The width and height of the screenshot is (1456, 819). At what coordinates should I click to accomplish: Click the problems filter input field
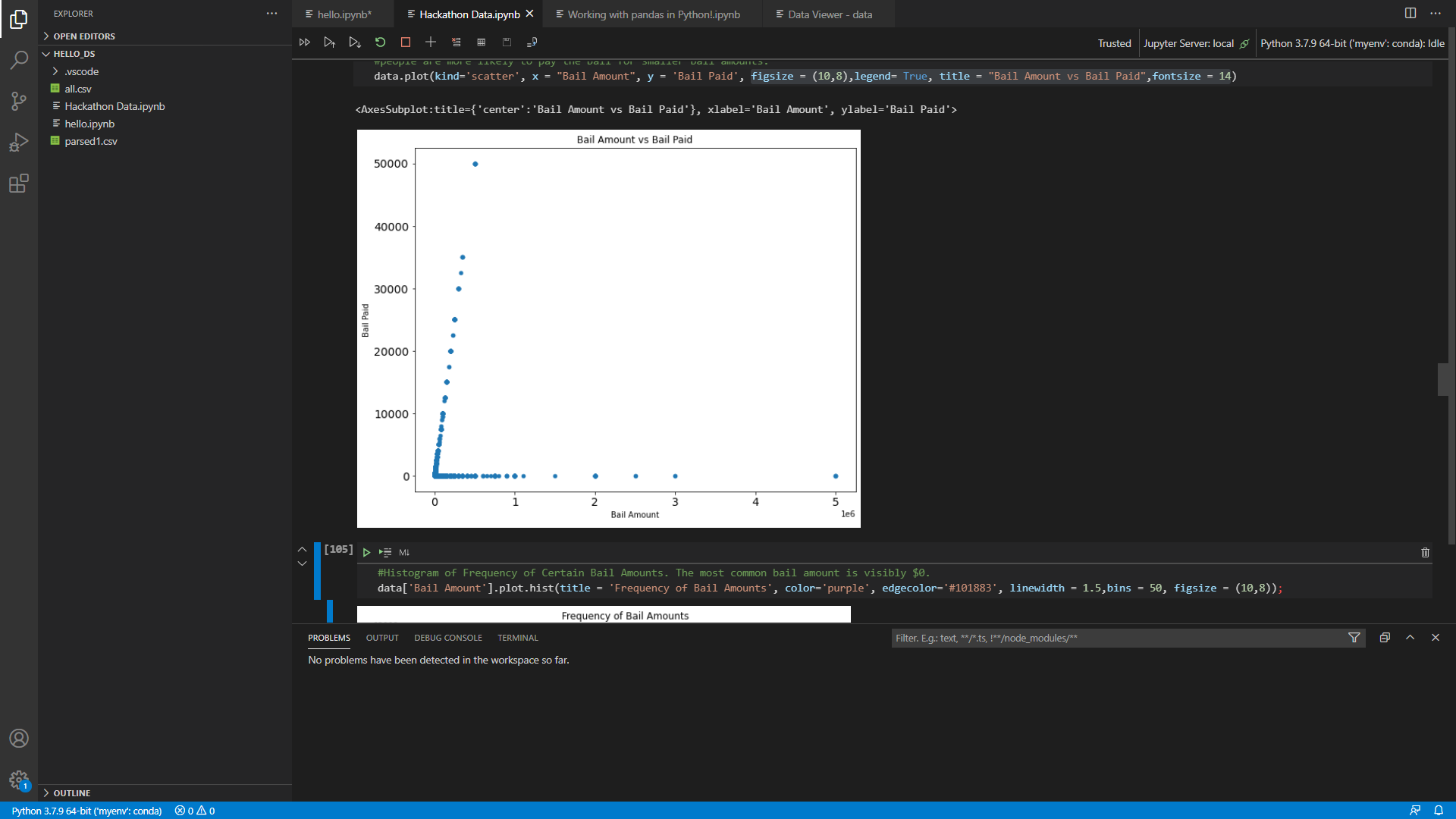pos(1115,638)
